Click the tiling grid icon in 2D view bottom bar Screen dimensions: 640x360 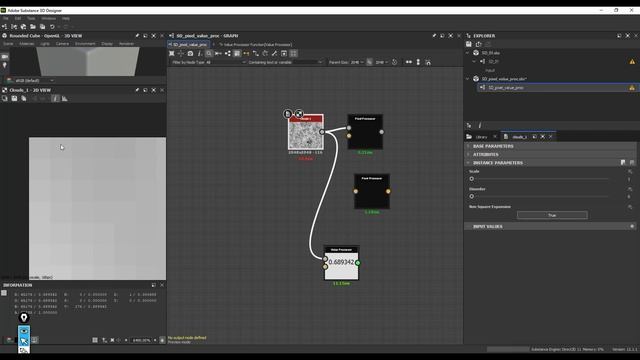pyautogui.click(x=95, y=340)
